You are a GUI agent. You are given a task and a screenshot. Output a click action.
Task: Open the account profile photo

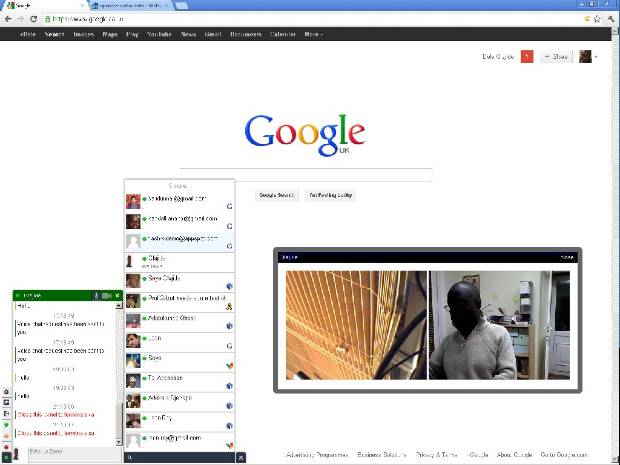[x=585, y=57]
